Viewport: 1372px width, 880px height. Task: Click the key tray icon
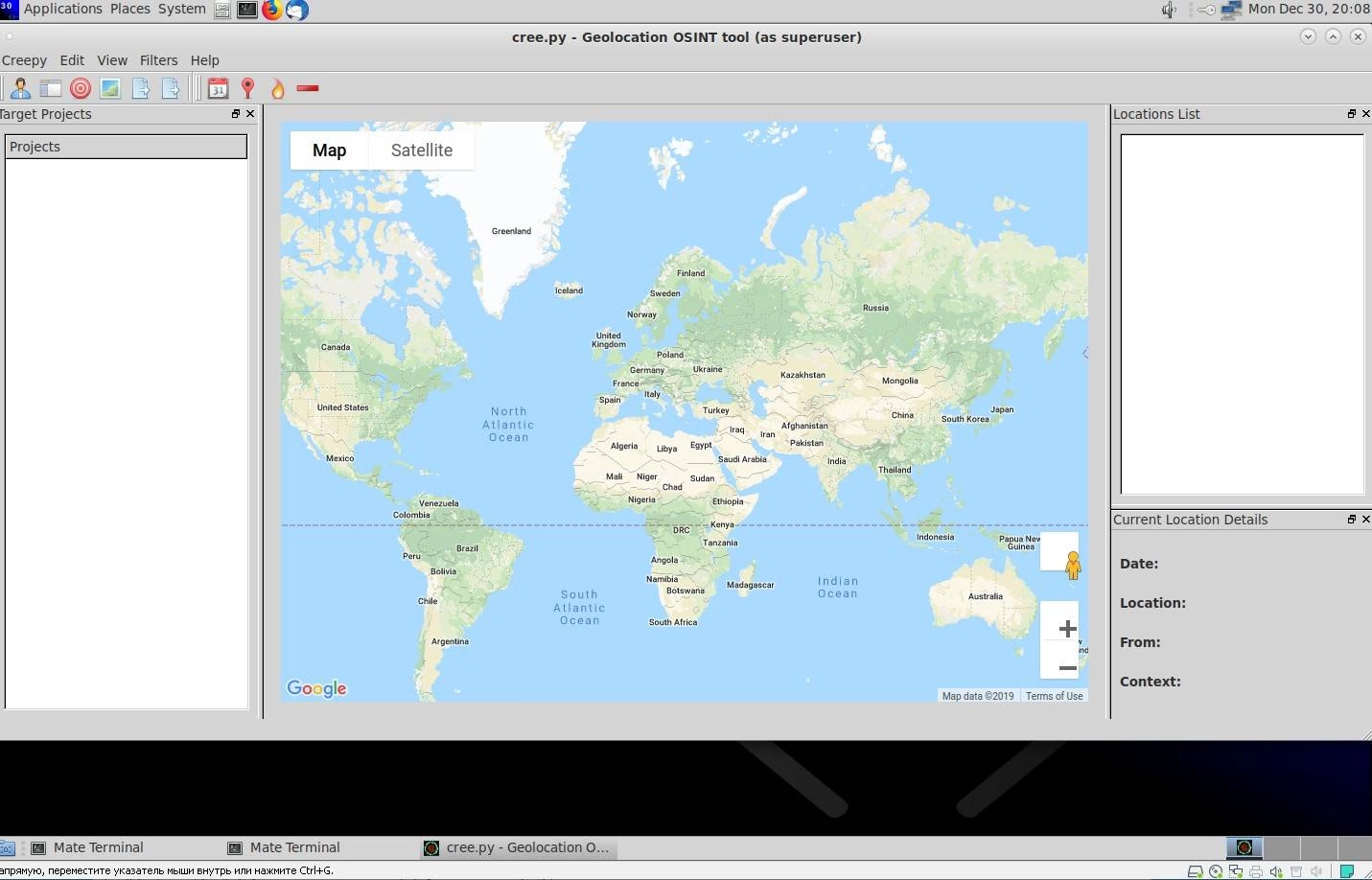pyautogui.click(x=1204, y=10)
